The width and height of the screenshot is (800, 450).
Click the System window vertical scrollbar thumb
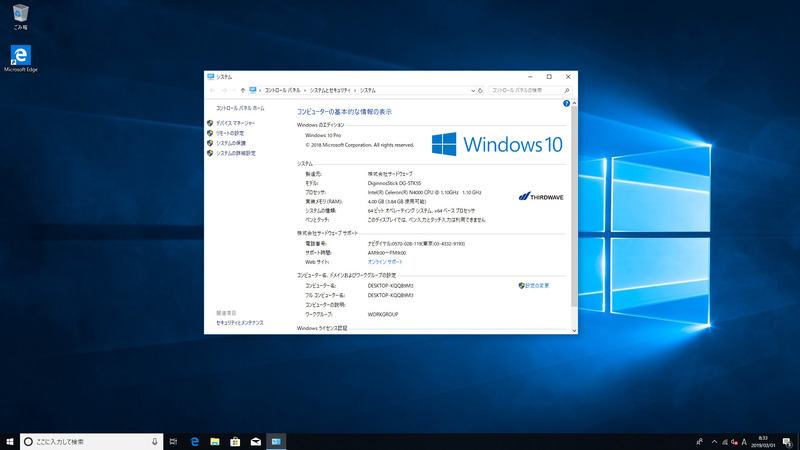click(574, 206)
